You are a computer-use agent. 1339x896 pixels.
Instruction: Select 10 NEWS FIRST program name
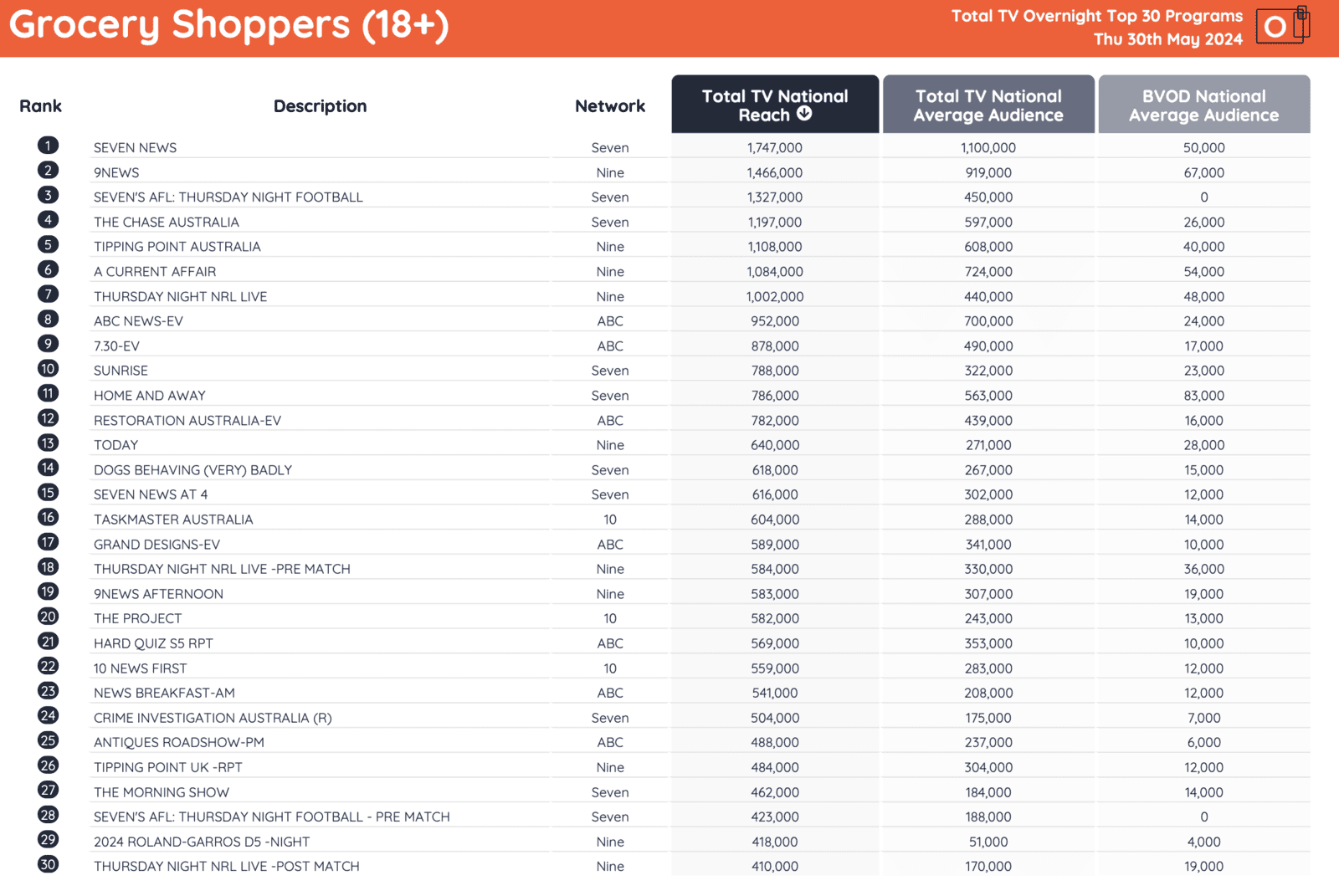tap(141, 668)
